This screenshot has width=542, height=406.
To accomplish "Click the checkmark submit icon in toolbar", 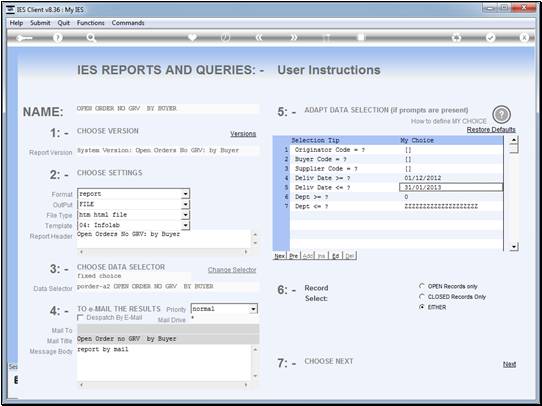I will 490,38.
